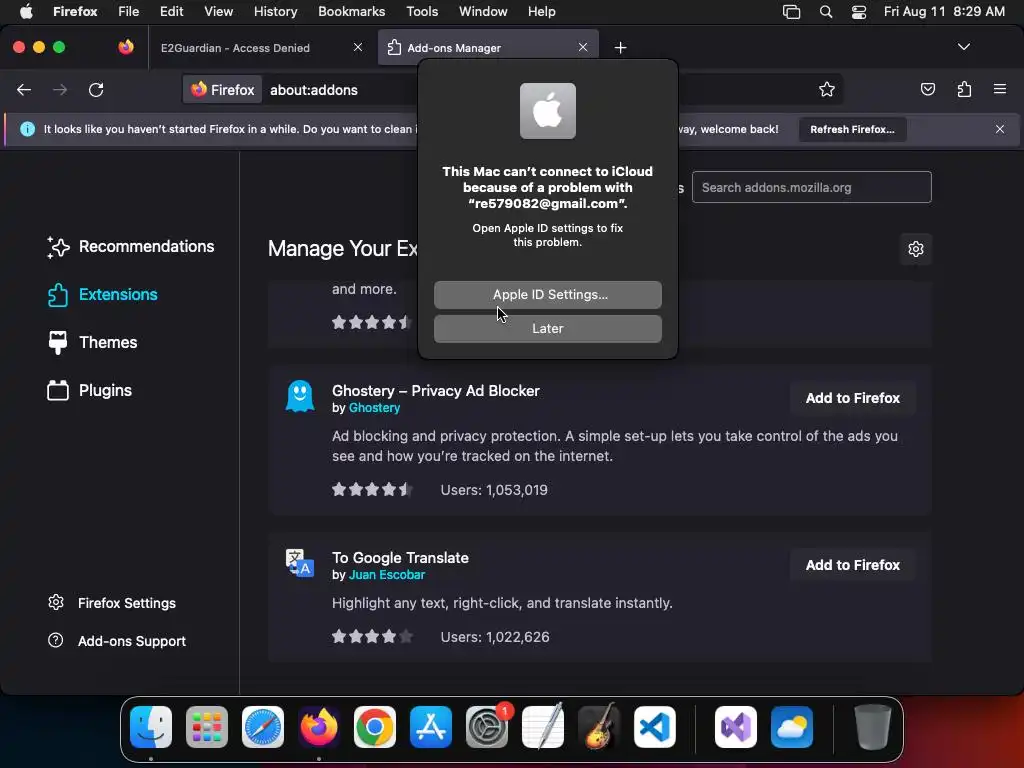Open the Tools menu
1024x768 pixels.
[422, 11]
